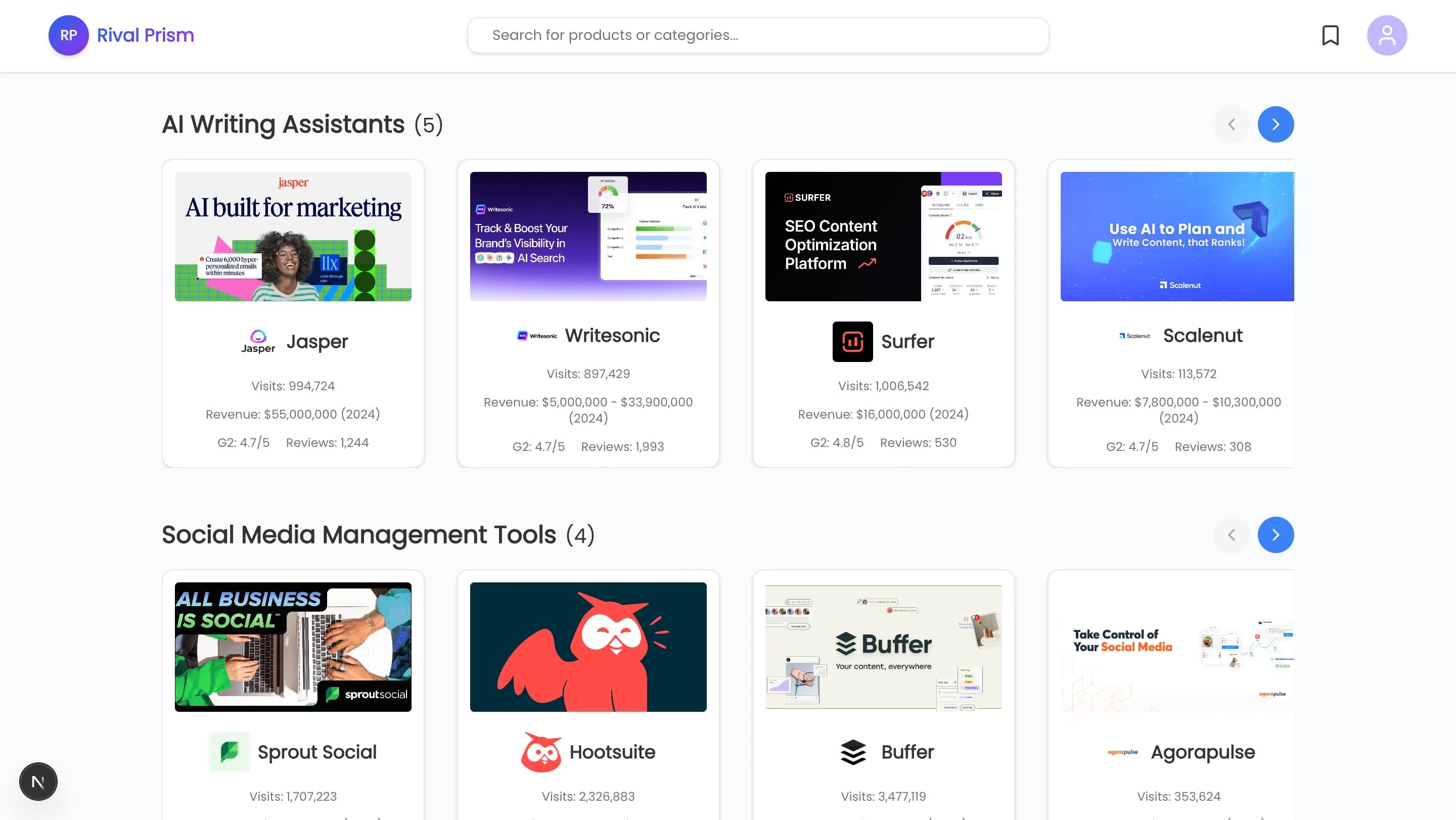Viewport: 1456px width, 820px height.
Task: Open the Jasper marketing banner thumbnail
Action: tap(293, 236)
